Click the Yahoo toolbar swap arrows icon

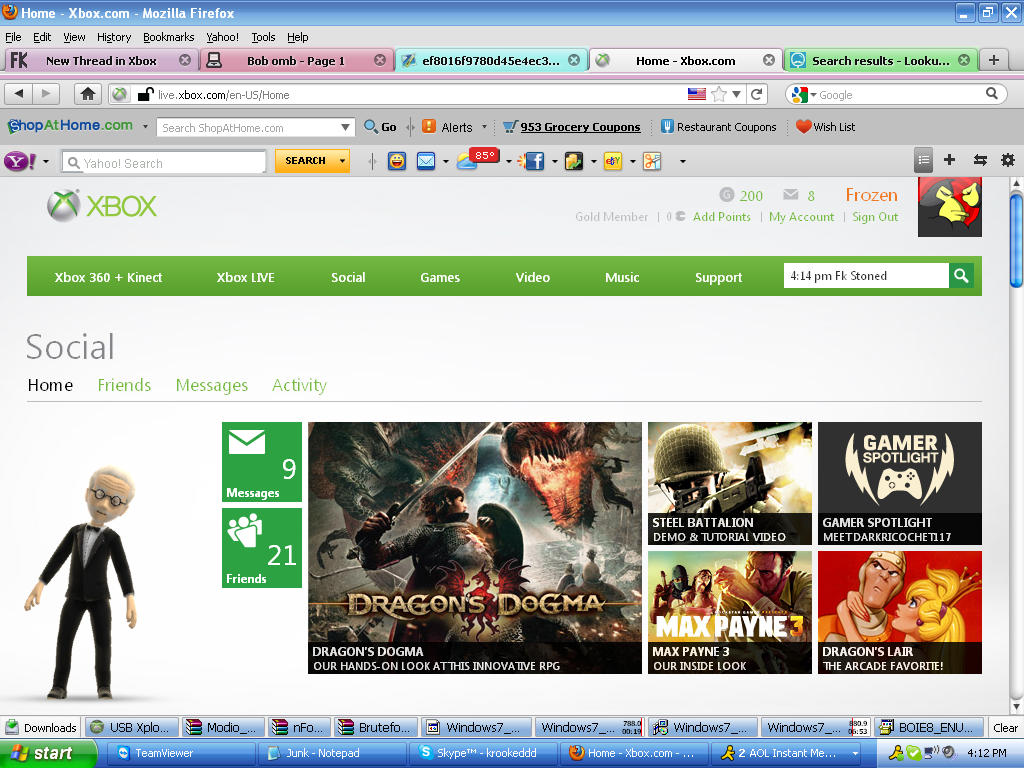click(980, 160)
